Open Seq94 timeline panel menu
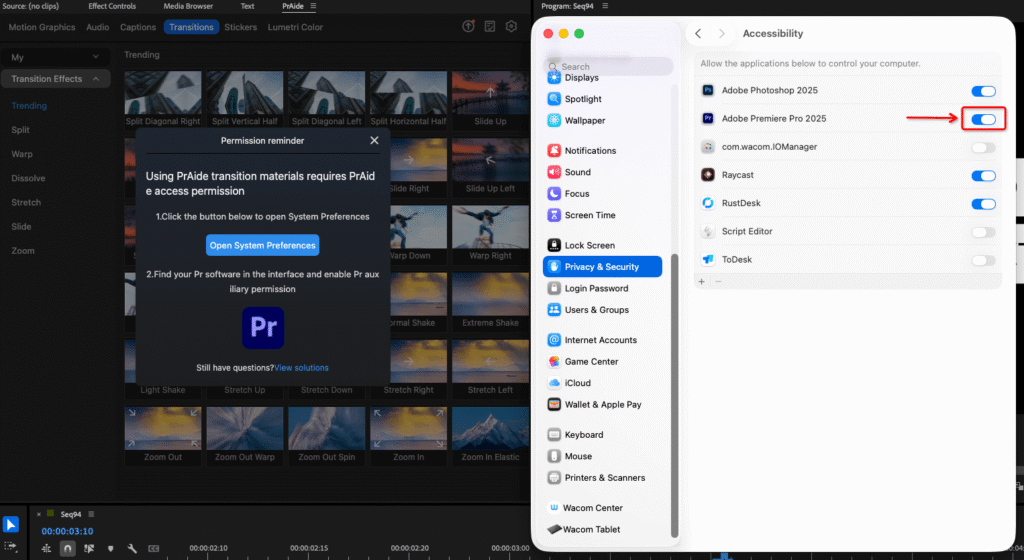Viewport: 1024px width, 560px height. (91, 514)
